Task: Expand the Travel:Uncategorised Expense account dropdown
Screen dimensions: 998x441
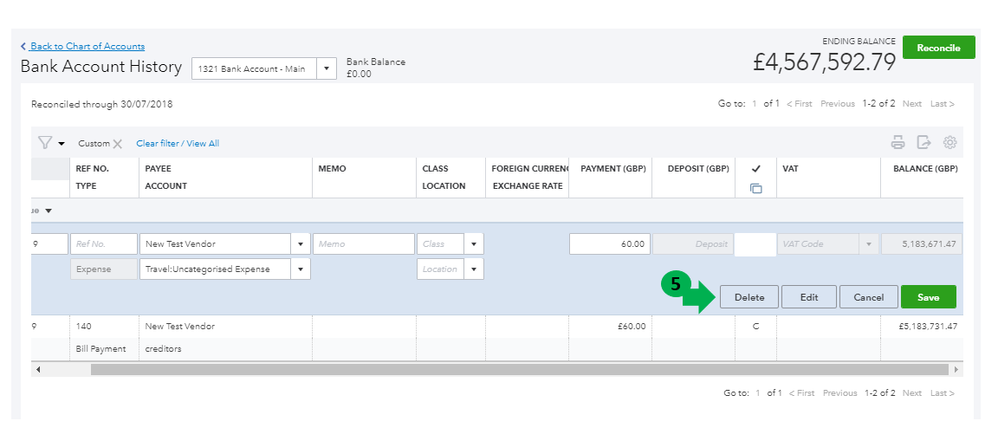Action: [301, 269]
